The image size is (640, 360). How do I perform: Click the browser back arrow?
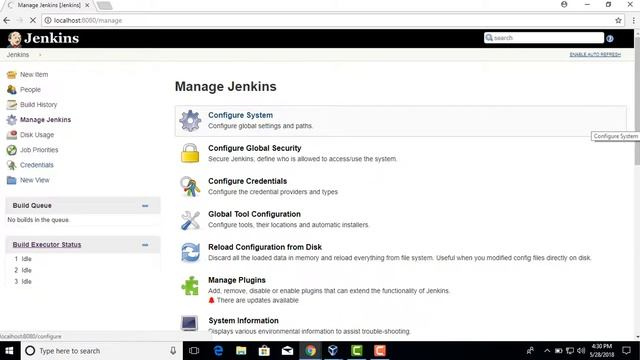point(7,20)
